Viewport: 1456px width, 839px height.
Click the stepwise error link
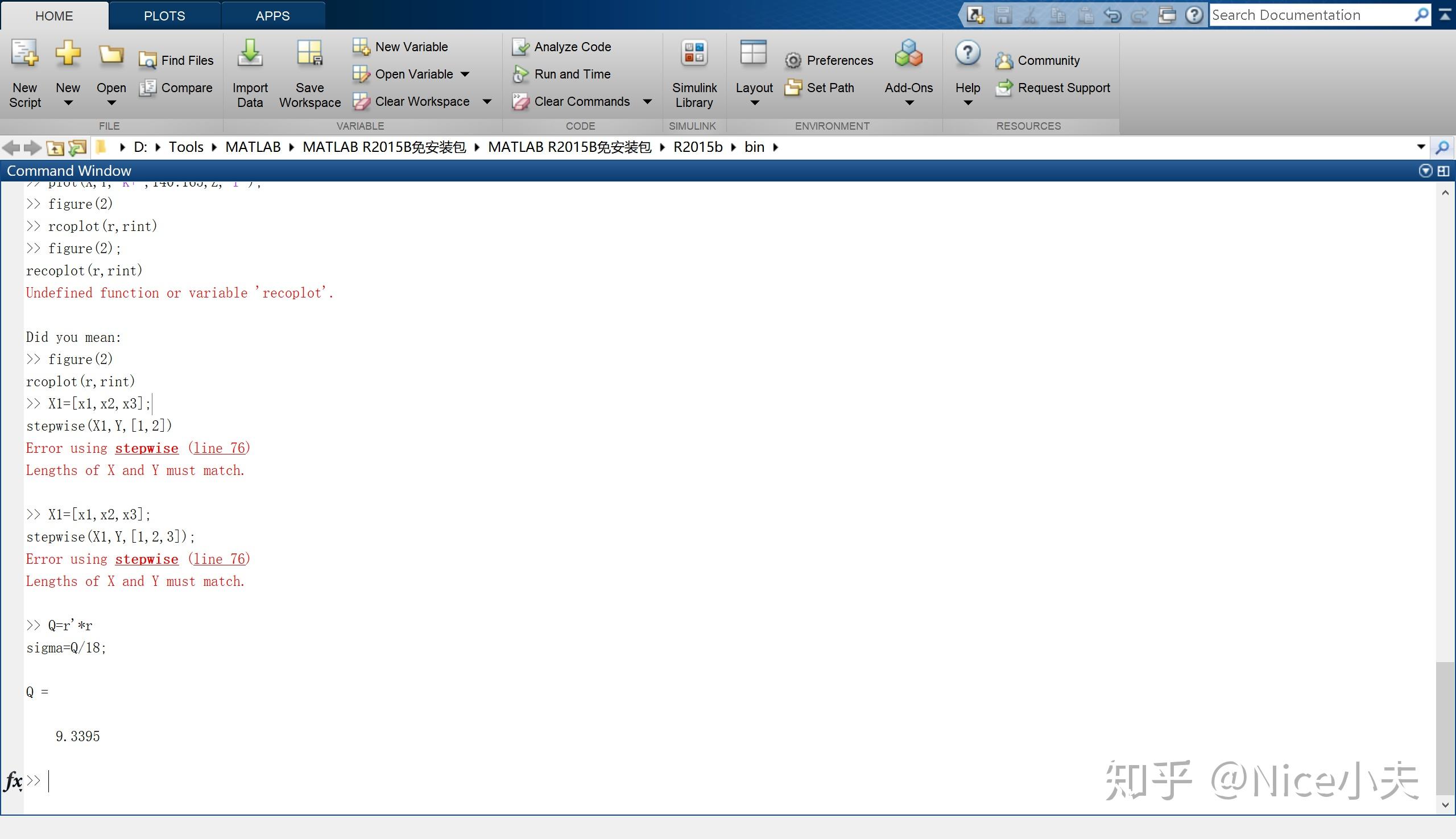click(146, 448)
